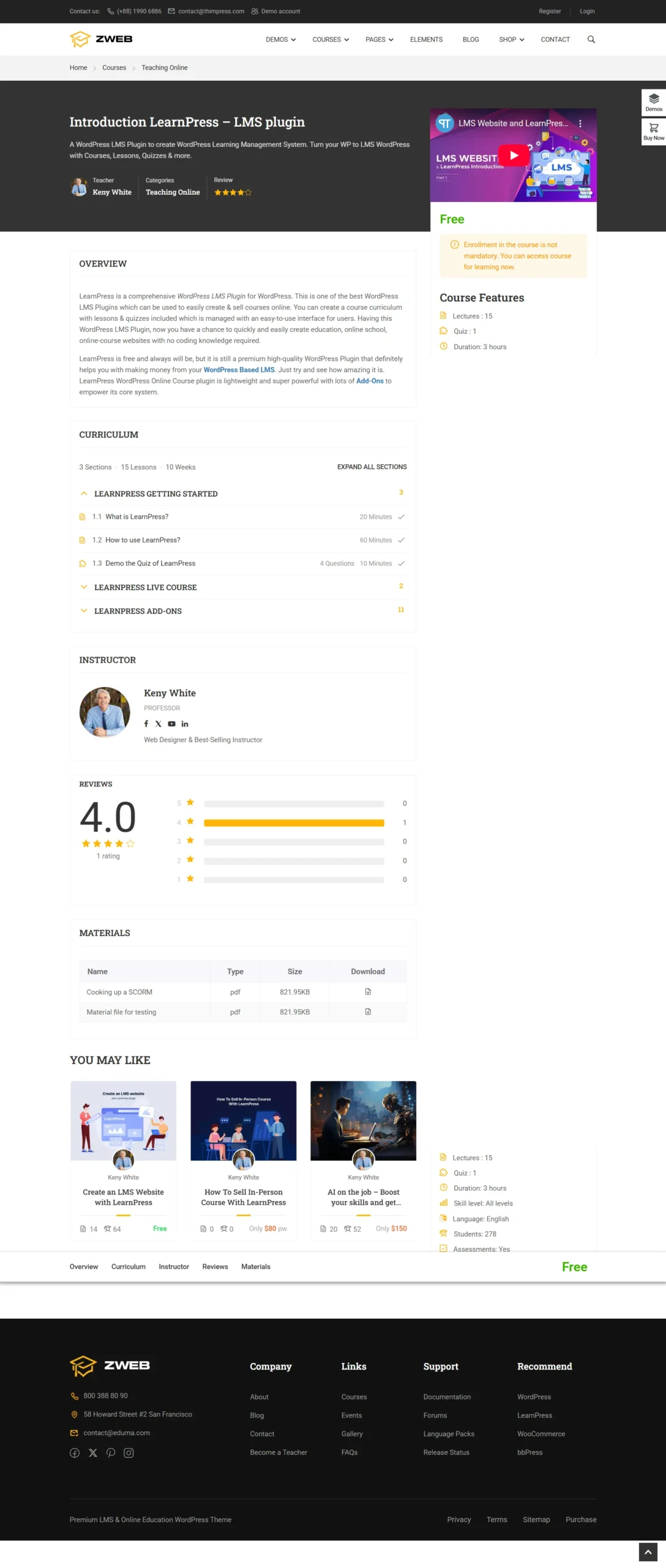Click the Register link

pos(550,11)
